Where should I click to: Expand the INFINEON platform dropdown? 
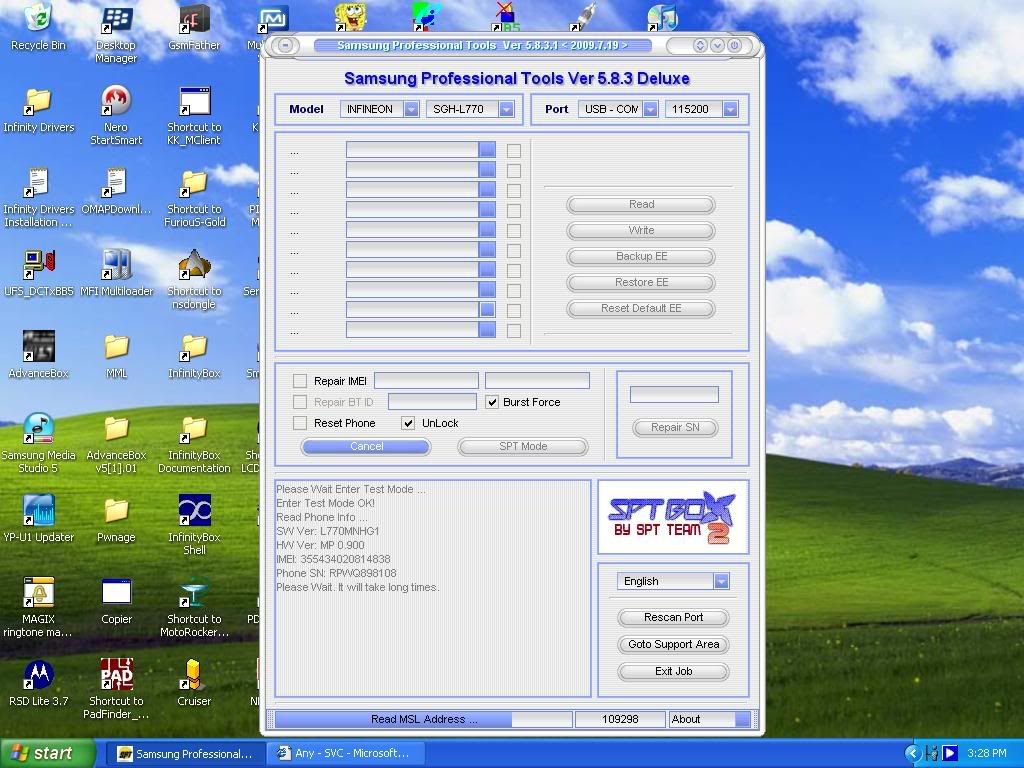click(x=411, y=109)
